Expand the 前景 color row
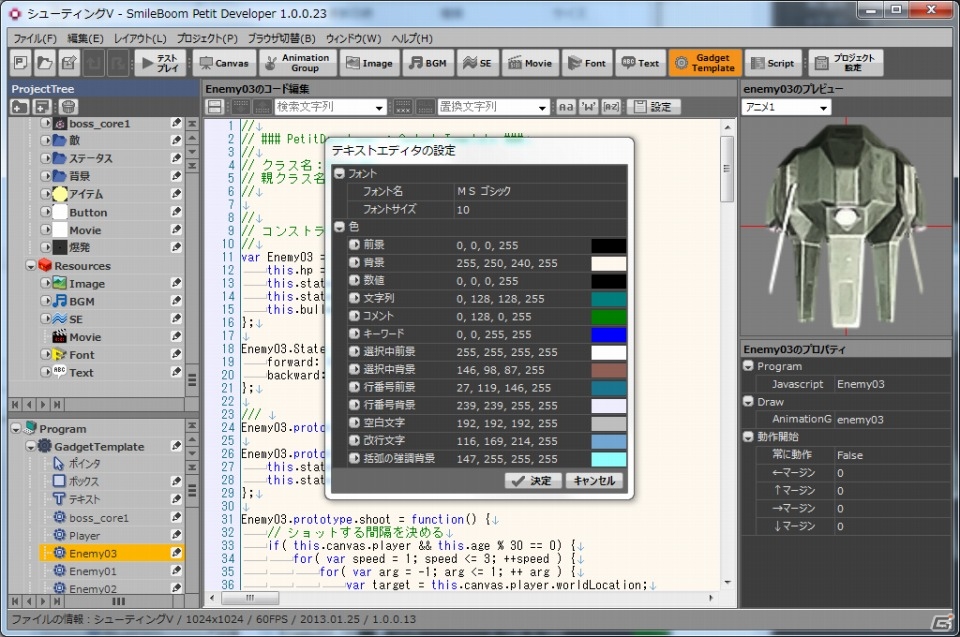Image resolution: width=960 pixels, height=637 pixels. (354, 244)
